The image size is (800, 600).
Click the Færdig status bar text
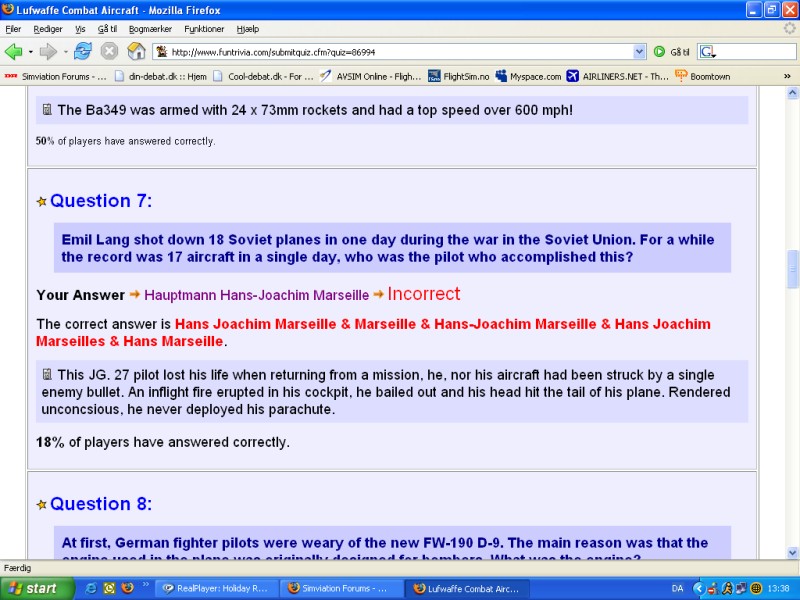tap(17, 567)
